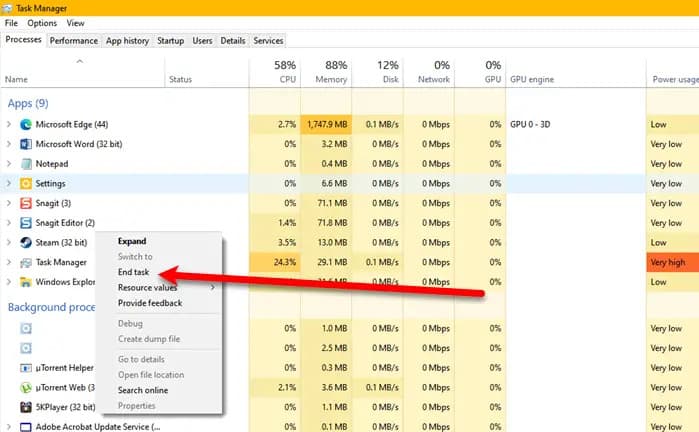The image size is (699, 432).
Task: Click the µTorrent Web icon
Action: tap(26, 387)
